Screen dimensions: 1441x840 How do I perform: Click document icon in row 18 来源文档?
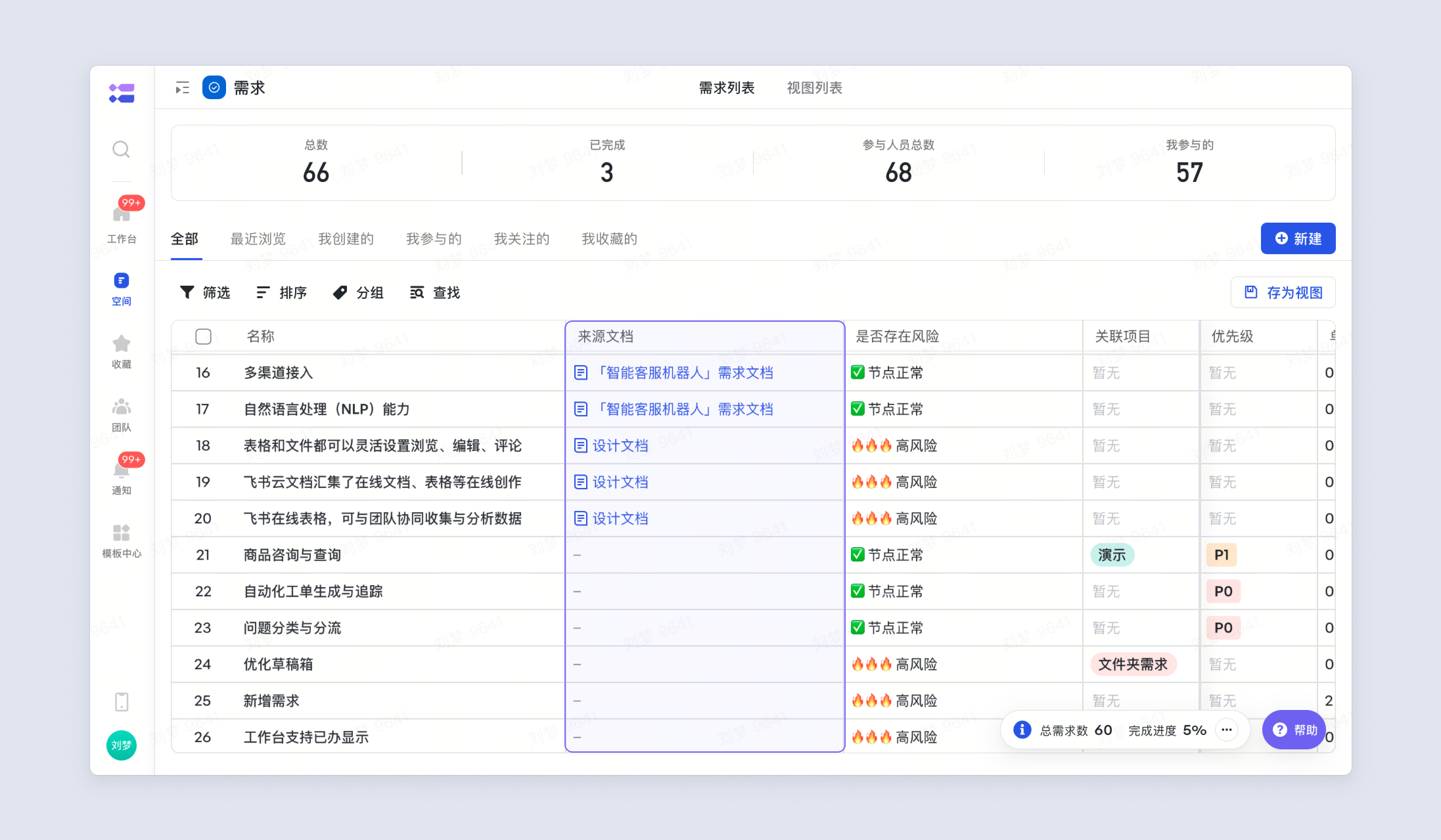point(581,446)
